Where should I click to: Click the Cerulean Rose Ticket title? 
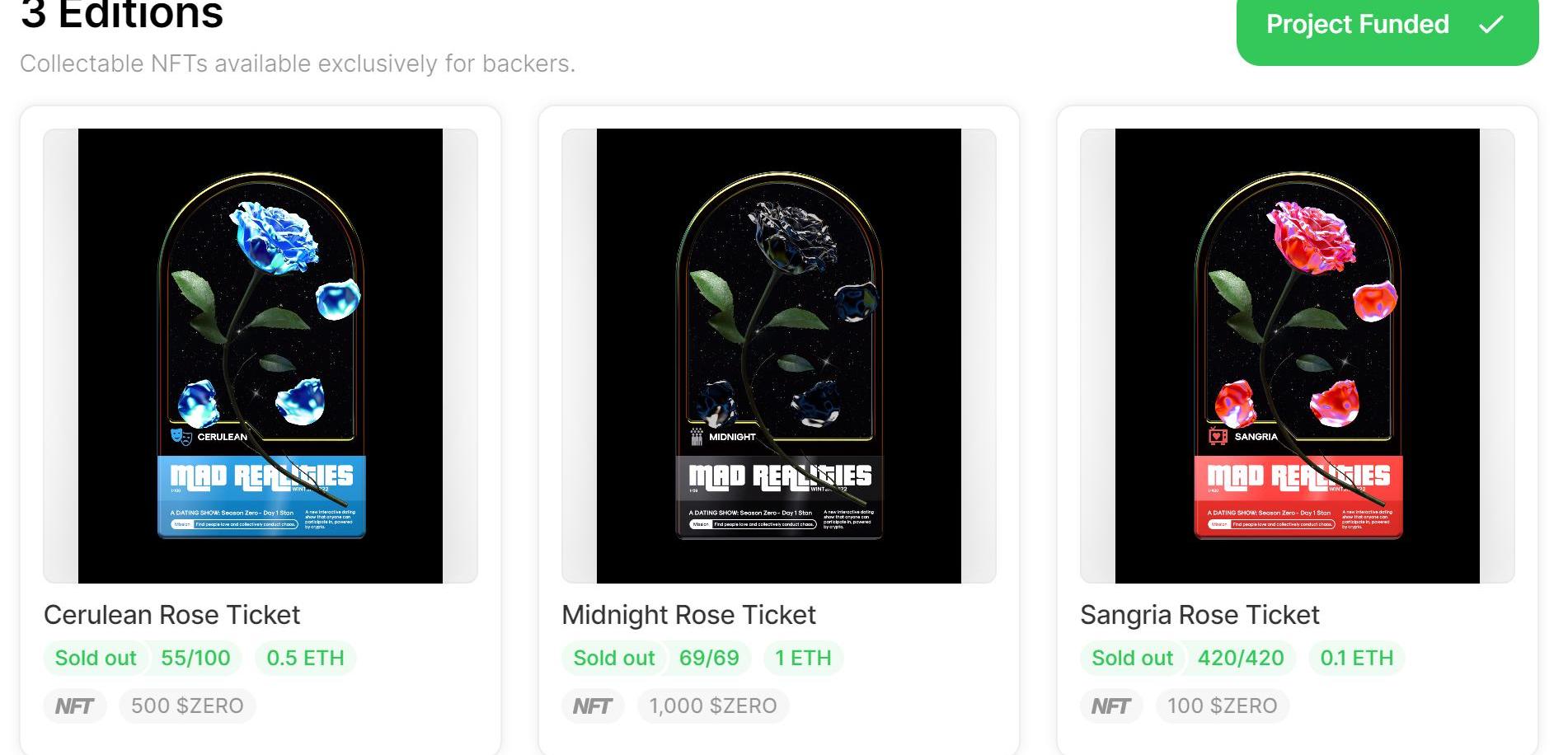[171, 615]
